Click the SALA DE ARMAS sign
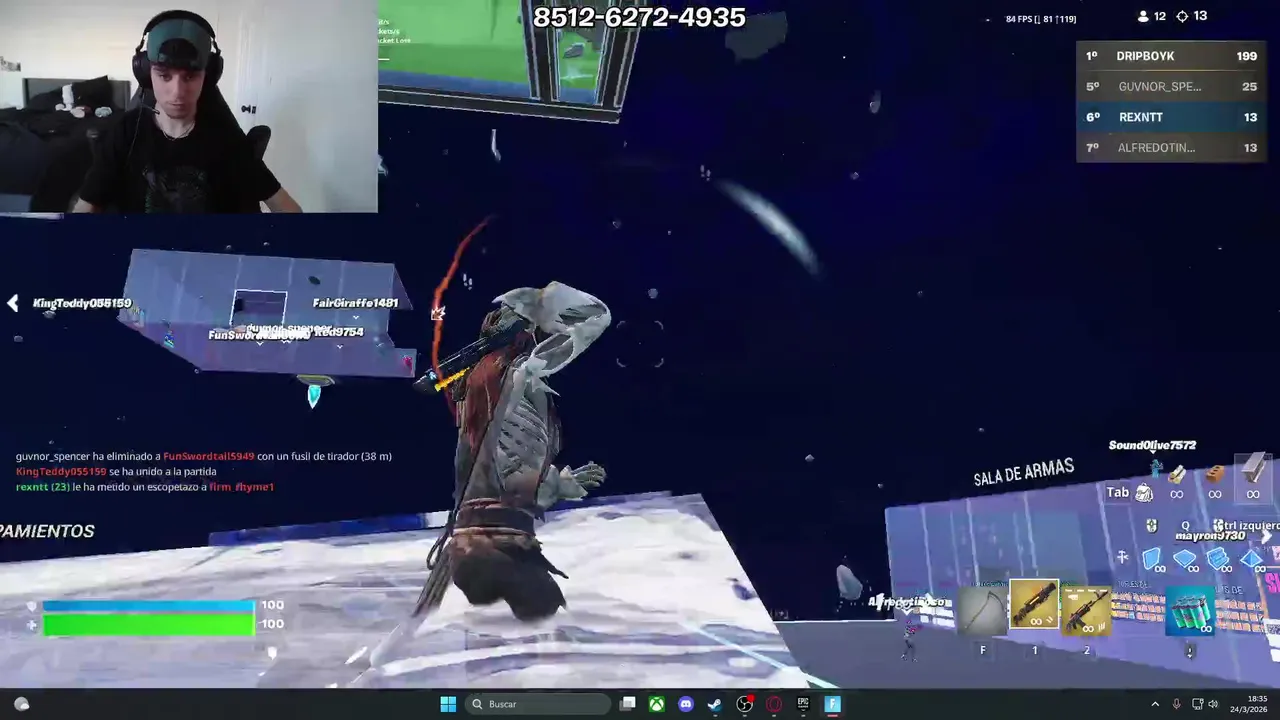1280x720 pixels. [x=1024, y=473]
